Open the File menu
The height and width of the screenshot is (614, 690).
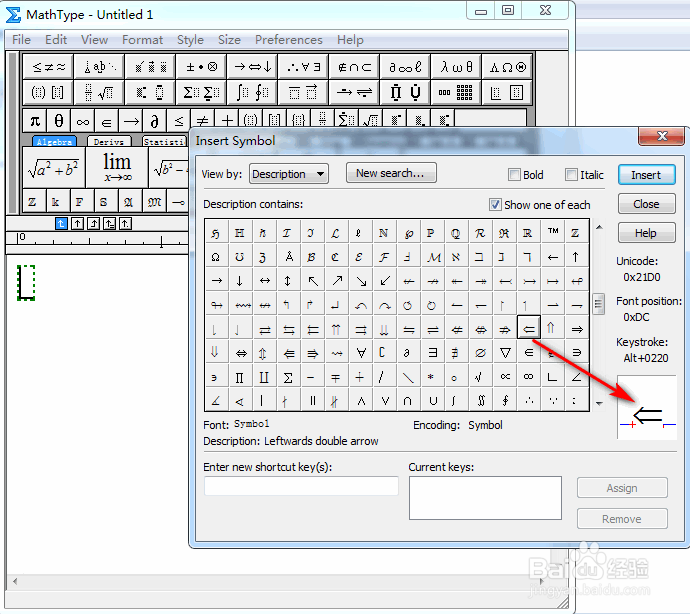pos(22,40)
